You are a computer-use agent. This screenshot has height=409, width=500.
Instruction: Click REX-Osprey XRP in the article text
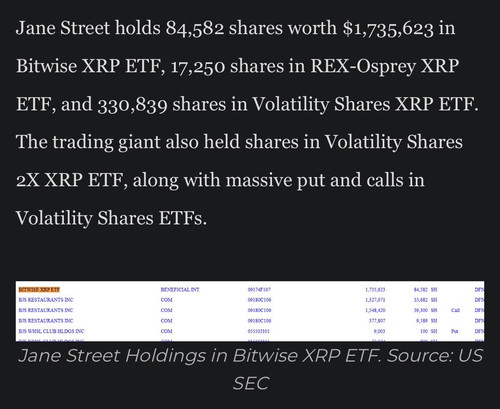(x=385, y=66)
